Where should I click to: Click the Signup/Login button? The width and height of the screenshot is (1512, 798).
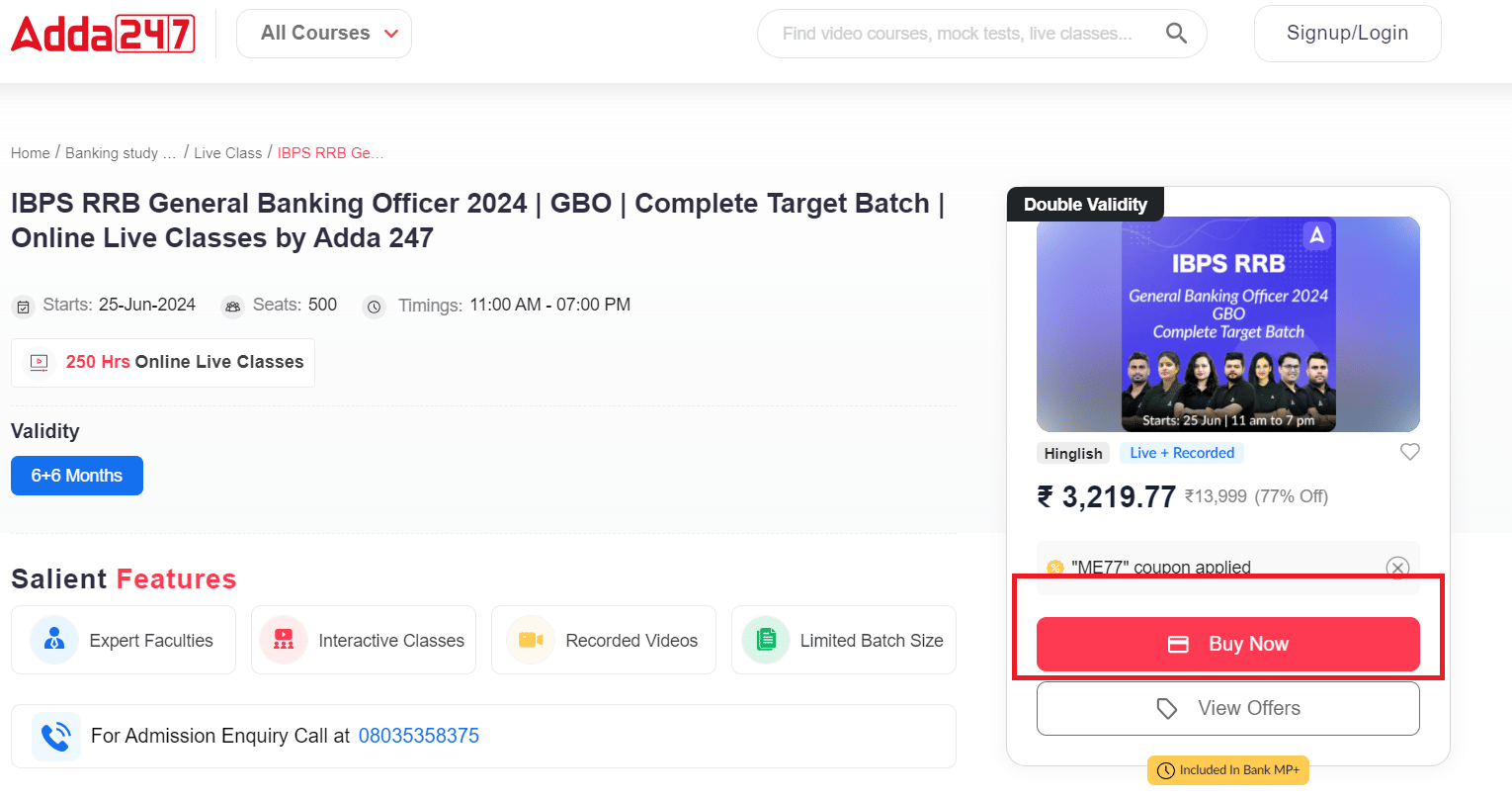pyautogui.click(x=1347, y=34)
